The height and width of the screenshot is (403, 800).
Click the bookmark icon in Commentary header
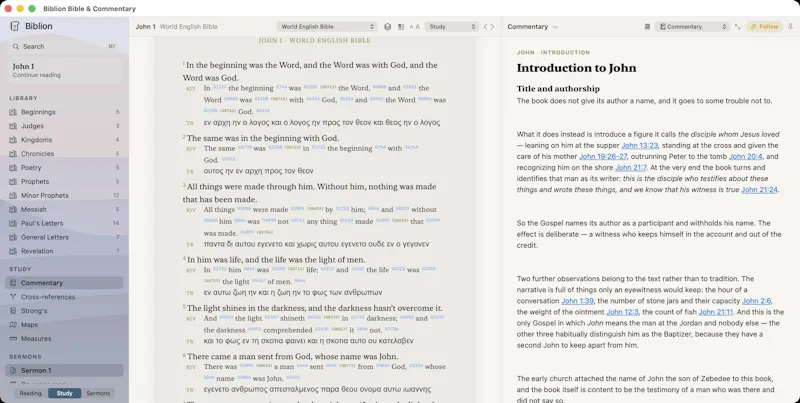click(647, 27)
